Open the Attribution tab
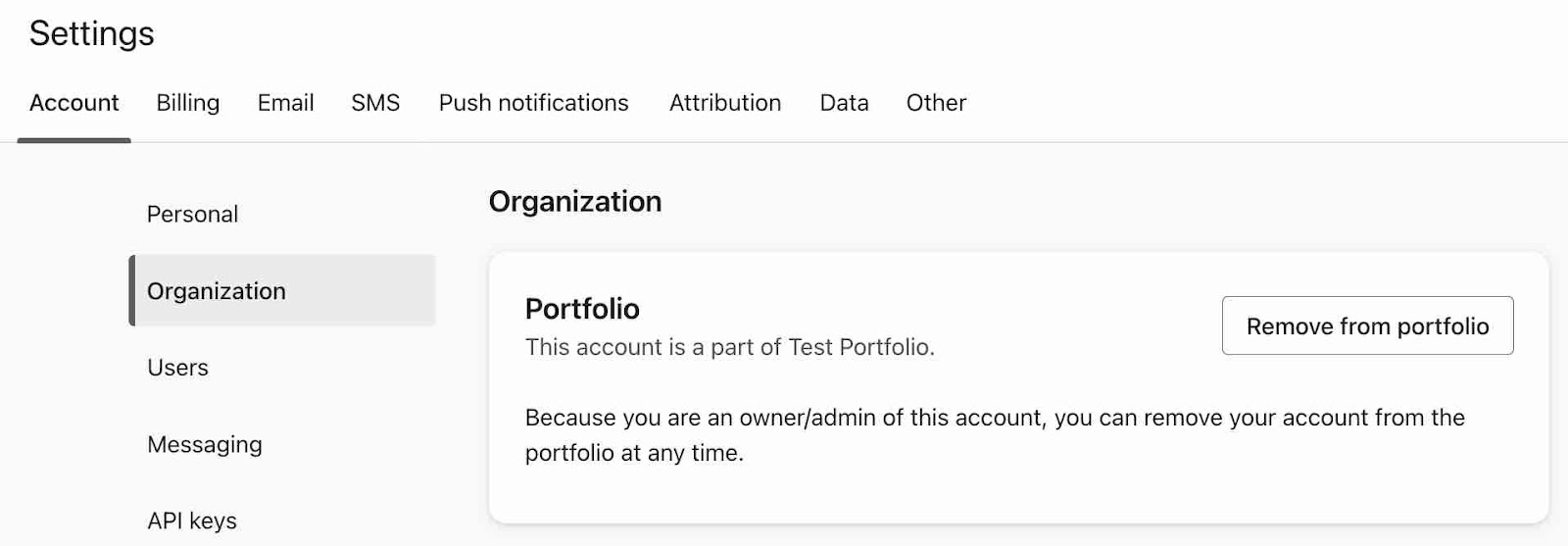 tap(724, 103)
